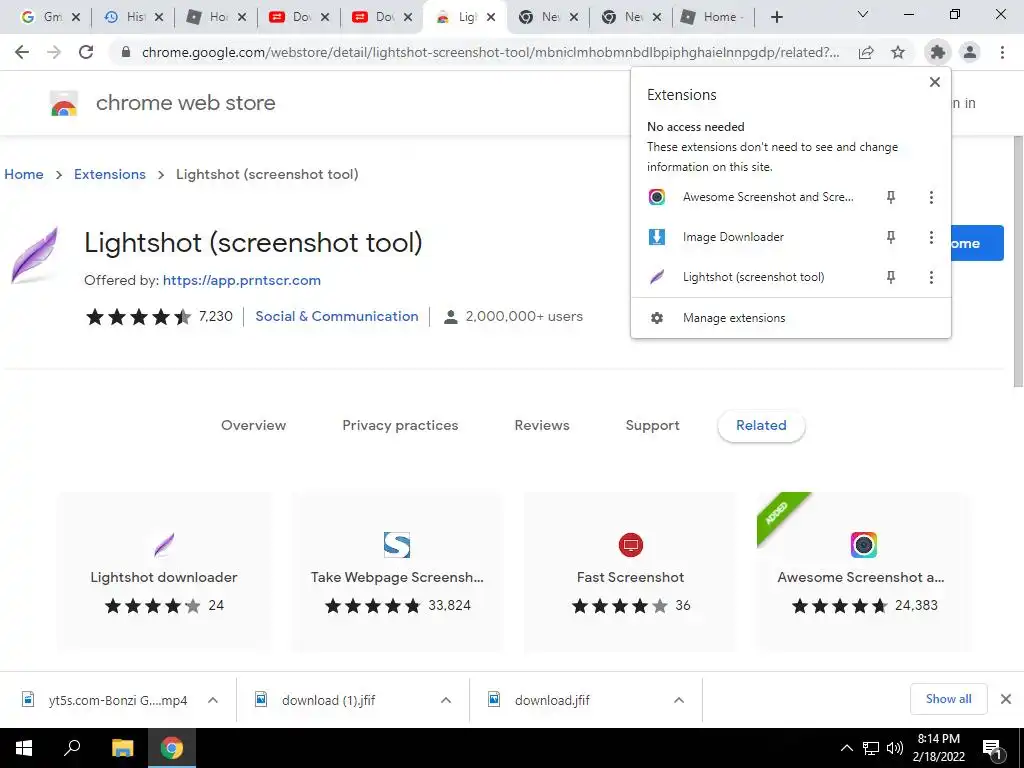The height and width of the screenshot is (768, 1024).
Task: Open the Windows Start menu
Action: pos(24,748)
